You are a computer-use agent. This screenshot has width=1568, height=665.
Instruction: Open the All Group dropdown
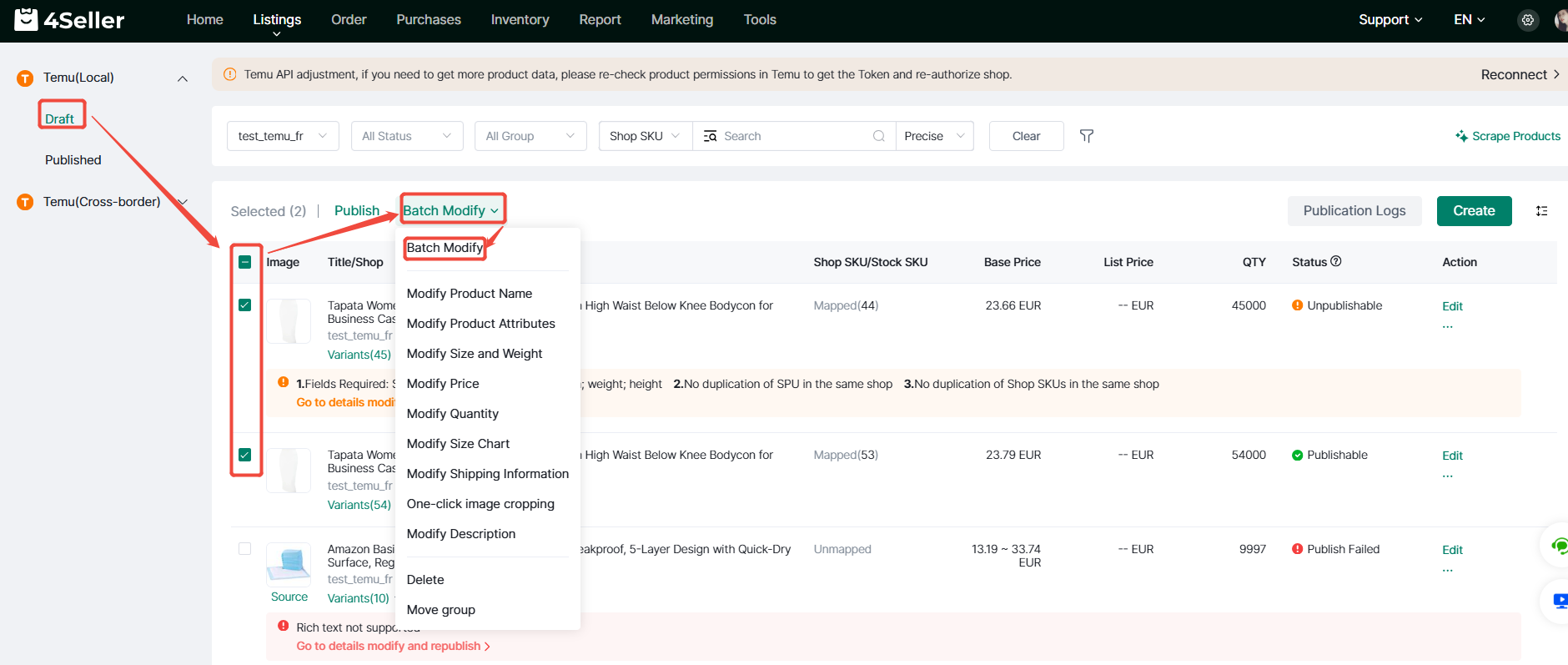click(530, 136)
